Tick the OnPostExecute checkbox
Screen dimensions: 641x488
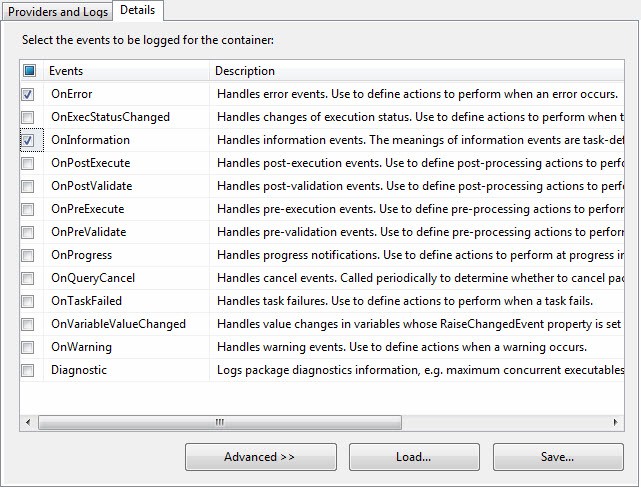[28, 163]
